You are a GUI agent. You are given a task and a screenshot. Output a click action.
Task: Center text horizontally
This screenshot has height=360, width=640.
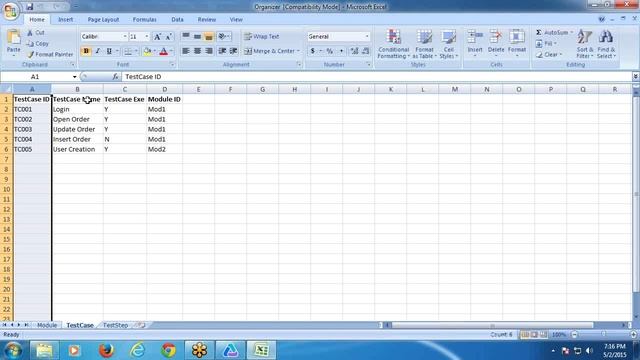(x=197, y=51)
